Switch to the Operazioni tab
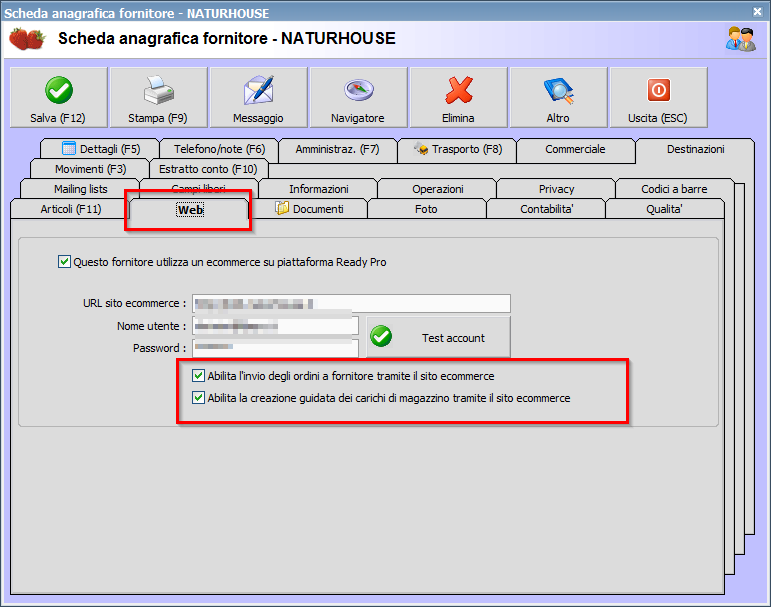Viewport: 771px width, 607px height. click(438, 189)
